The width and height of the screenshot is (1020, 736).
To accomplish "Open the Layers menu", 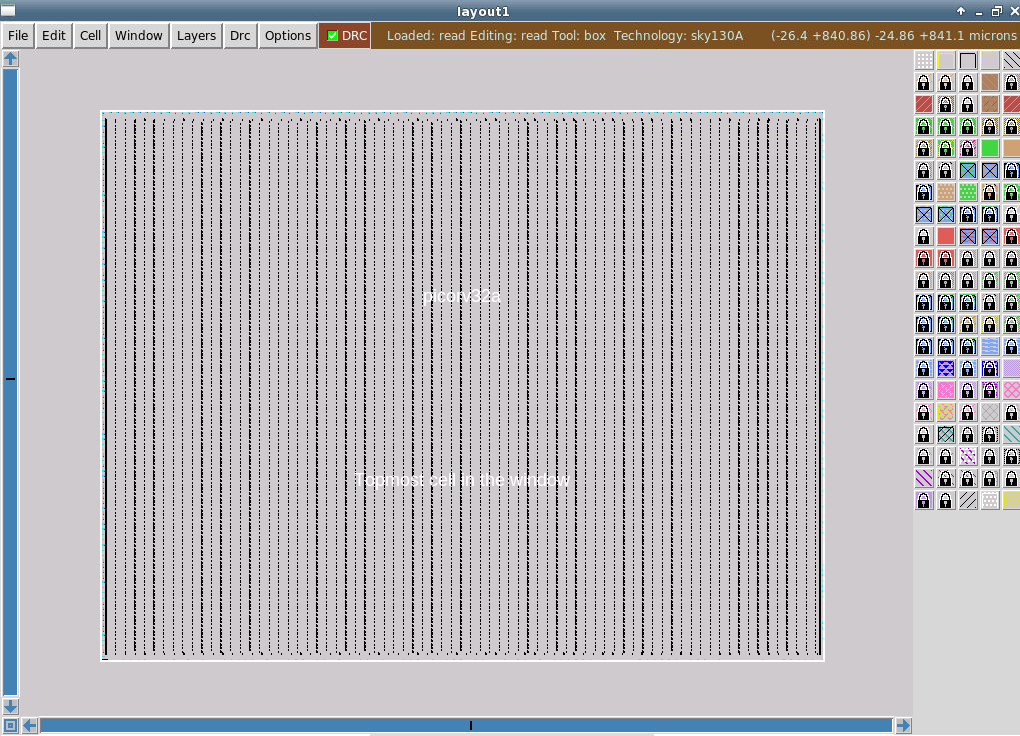I will coord(196,36).
